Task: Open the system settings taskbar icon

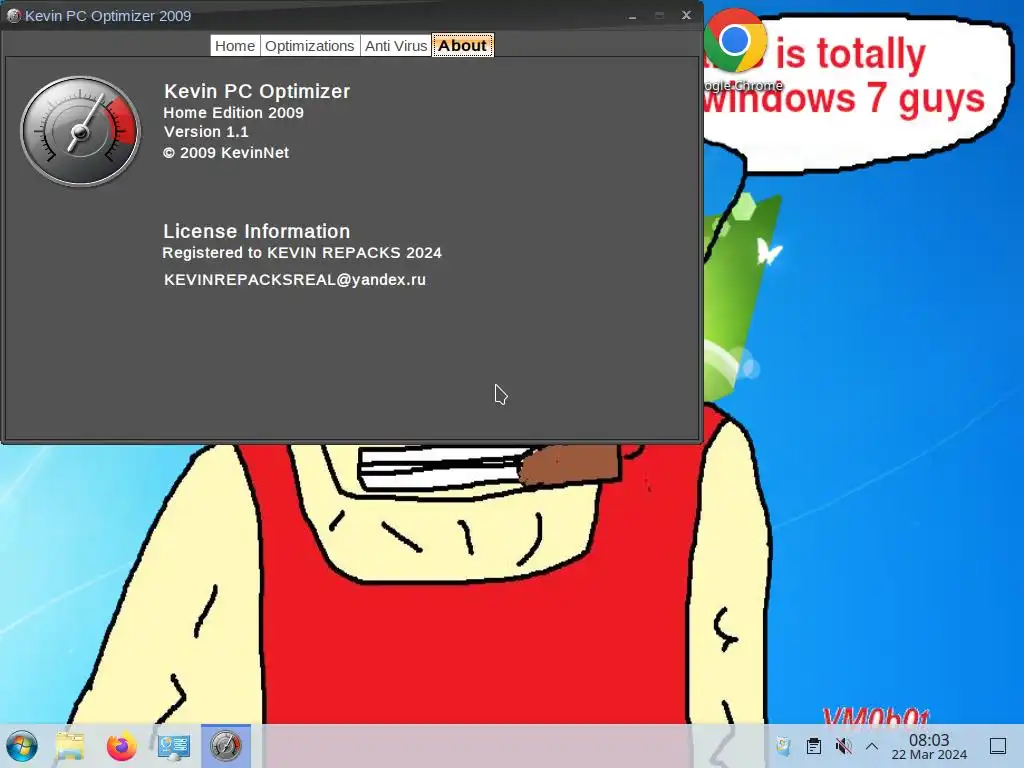Action: 174,746
